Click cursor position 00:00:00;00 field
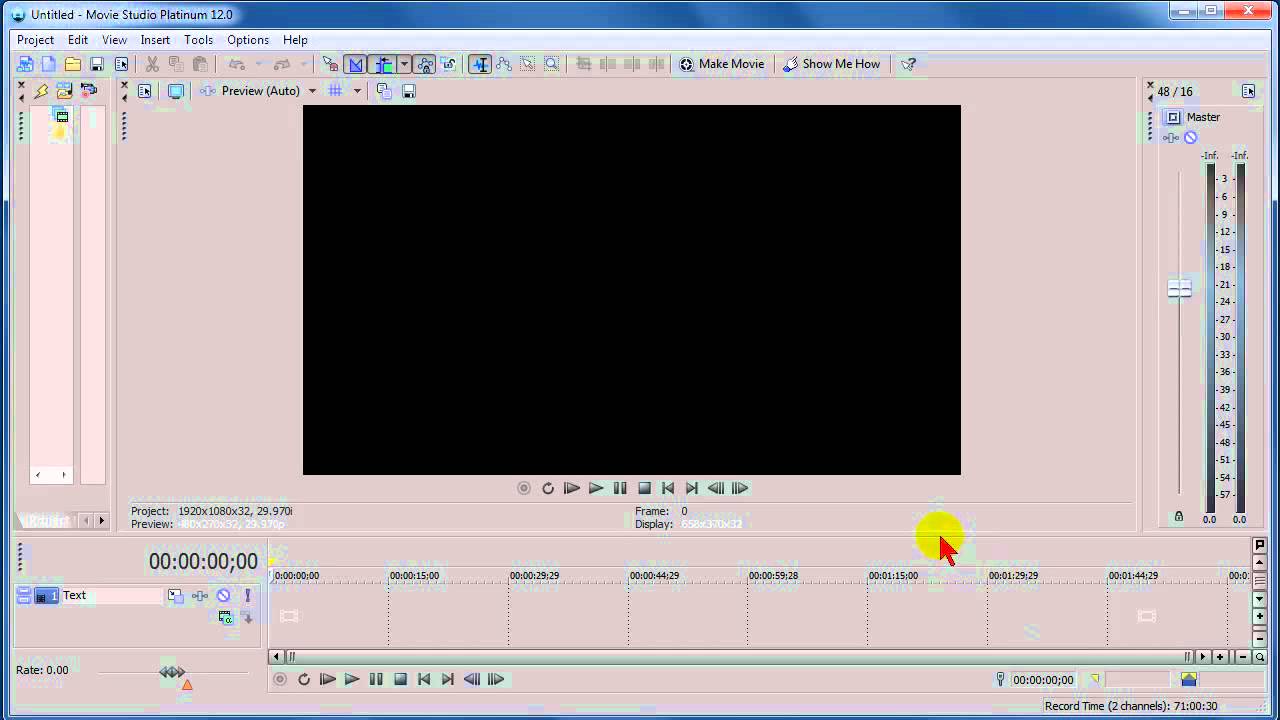 (x=1043, y=680)
